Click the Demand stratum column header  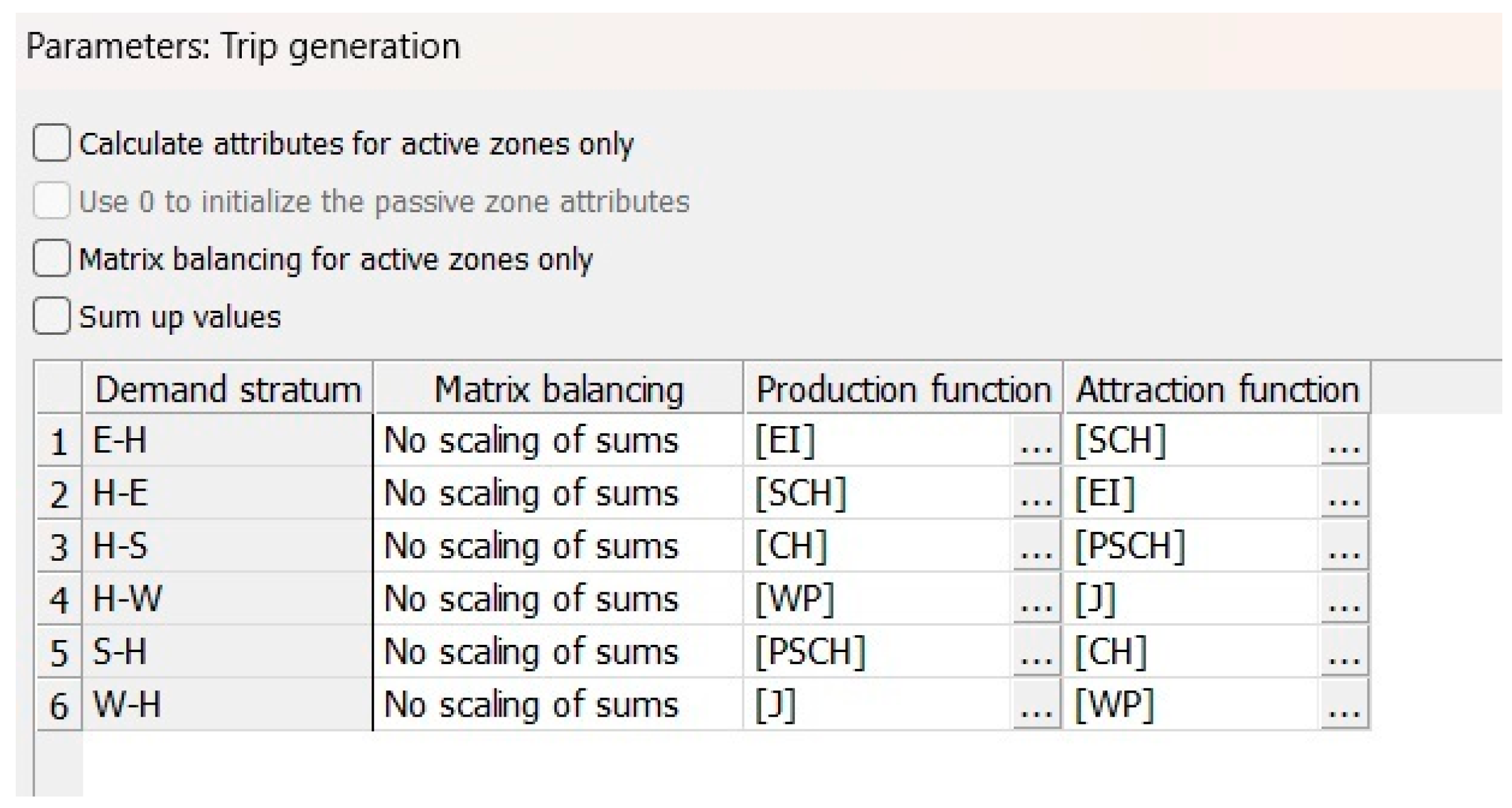[228, 389]
